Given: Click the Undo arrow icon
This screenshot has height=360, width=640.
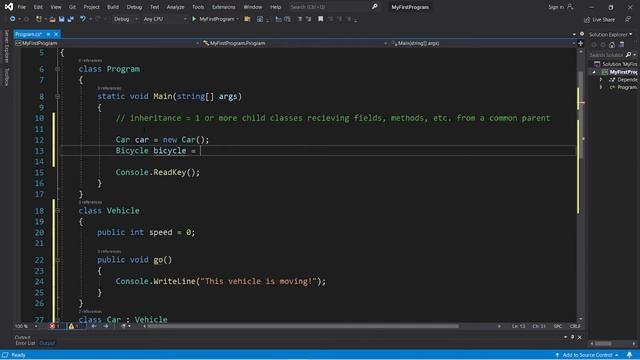Looking at the screenshot, I should (83, 19).
